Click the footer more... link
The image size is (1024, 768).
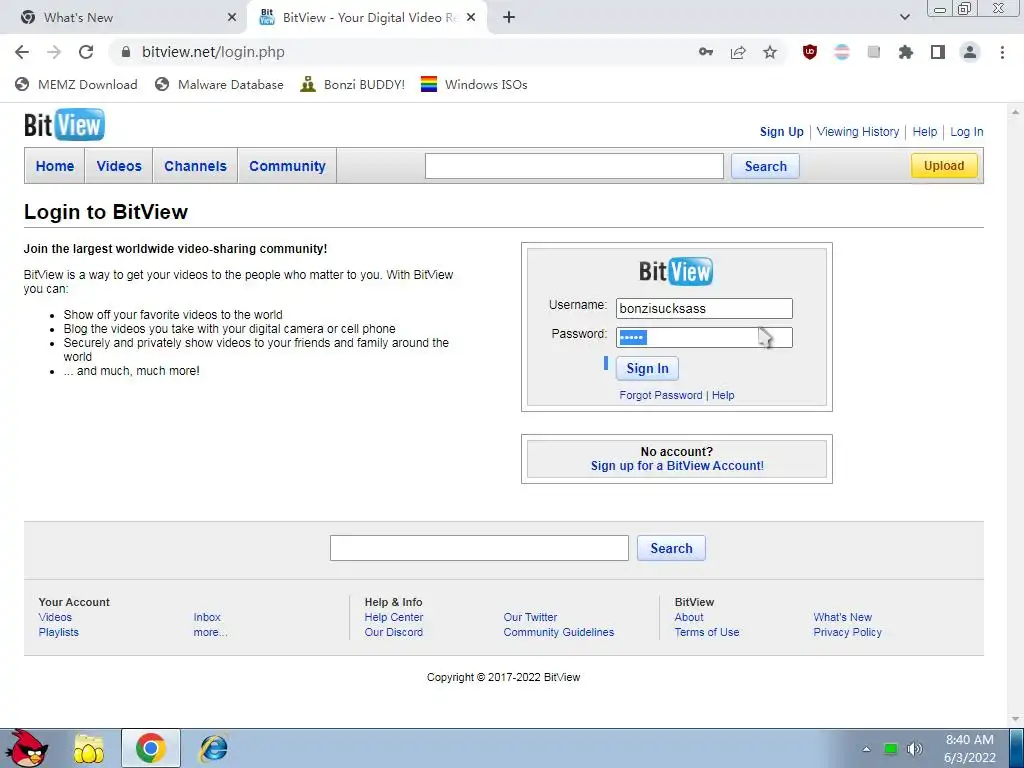point(210,632)
